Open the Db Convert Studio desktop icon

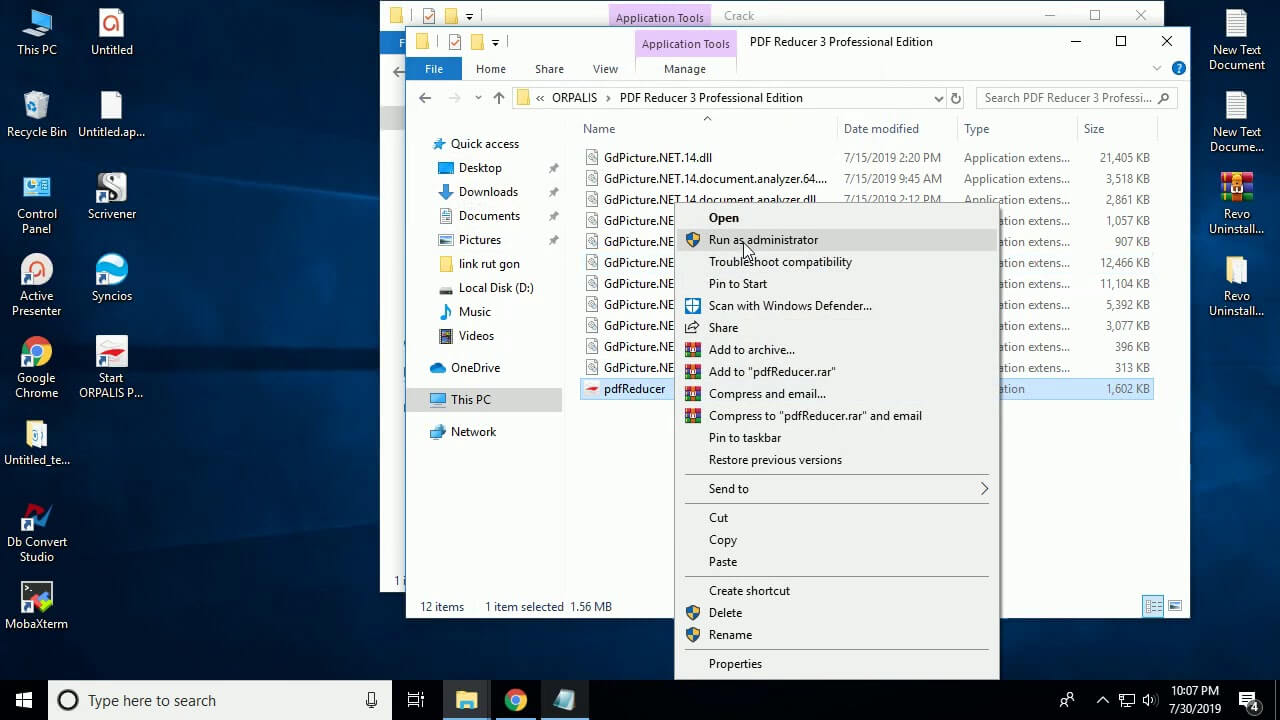coord(37,531)
